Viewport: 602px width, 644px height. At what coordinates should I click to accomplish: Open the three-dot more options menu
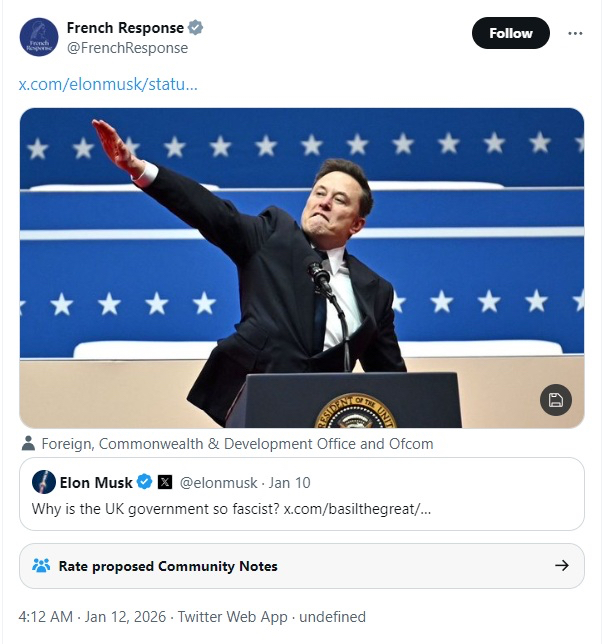click(x=575, y=33)
